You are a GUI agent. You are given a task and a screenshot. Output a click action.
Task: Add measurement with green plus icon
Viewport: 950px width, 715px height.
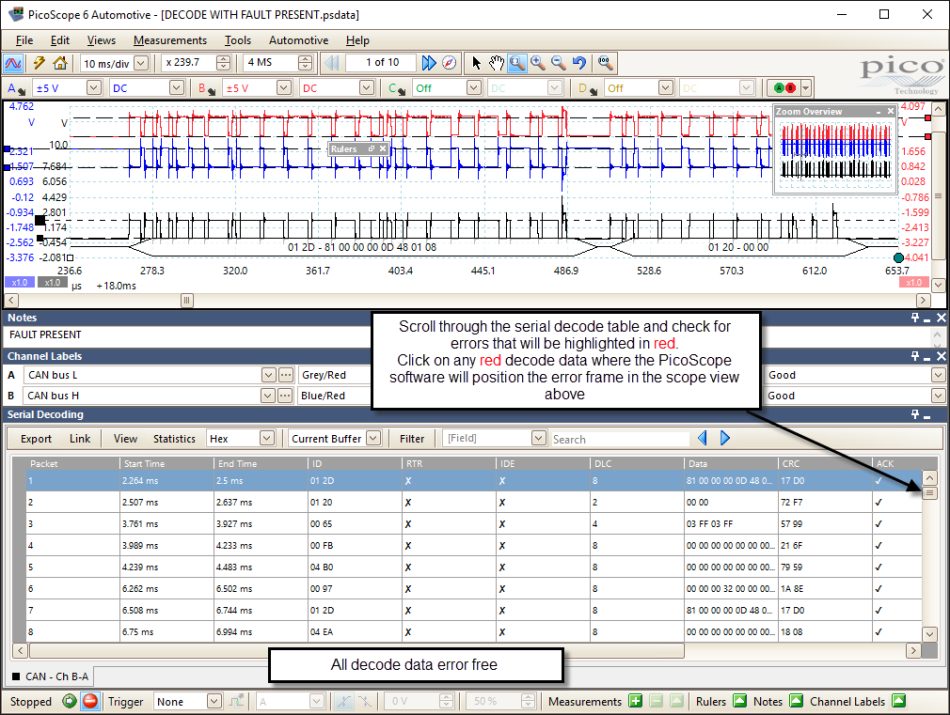(x=635, y=702)
